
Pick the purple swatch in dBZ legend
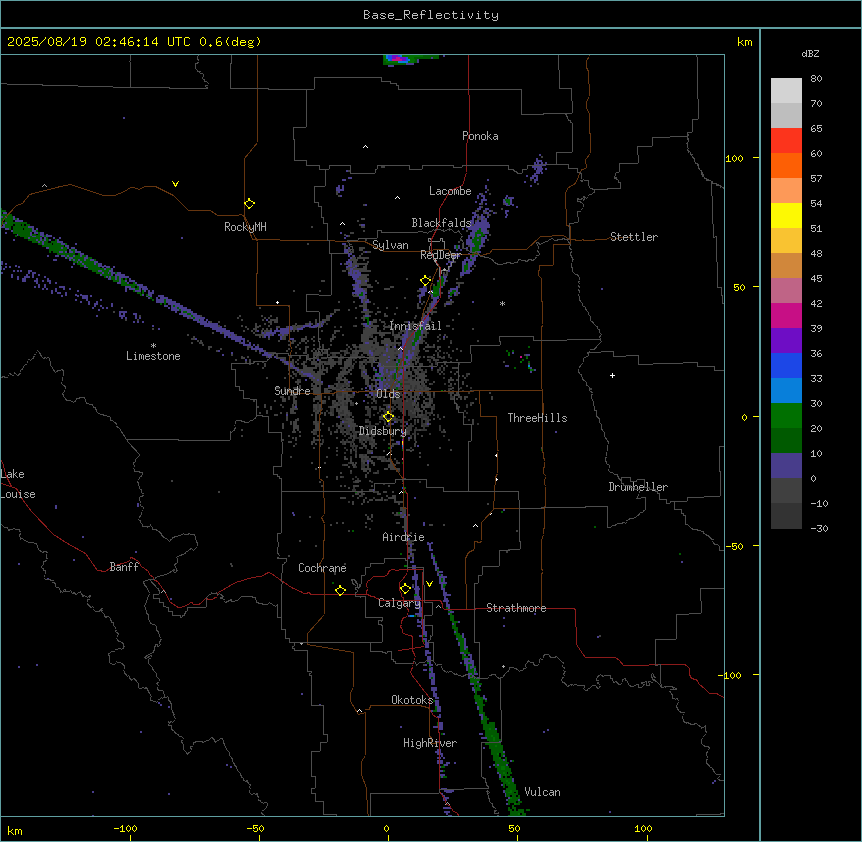point(786,341)
